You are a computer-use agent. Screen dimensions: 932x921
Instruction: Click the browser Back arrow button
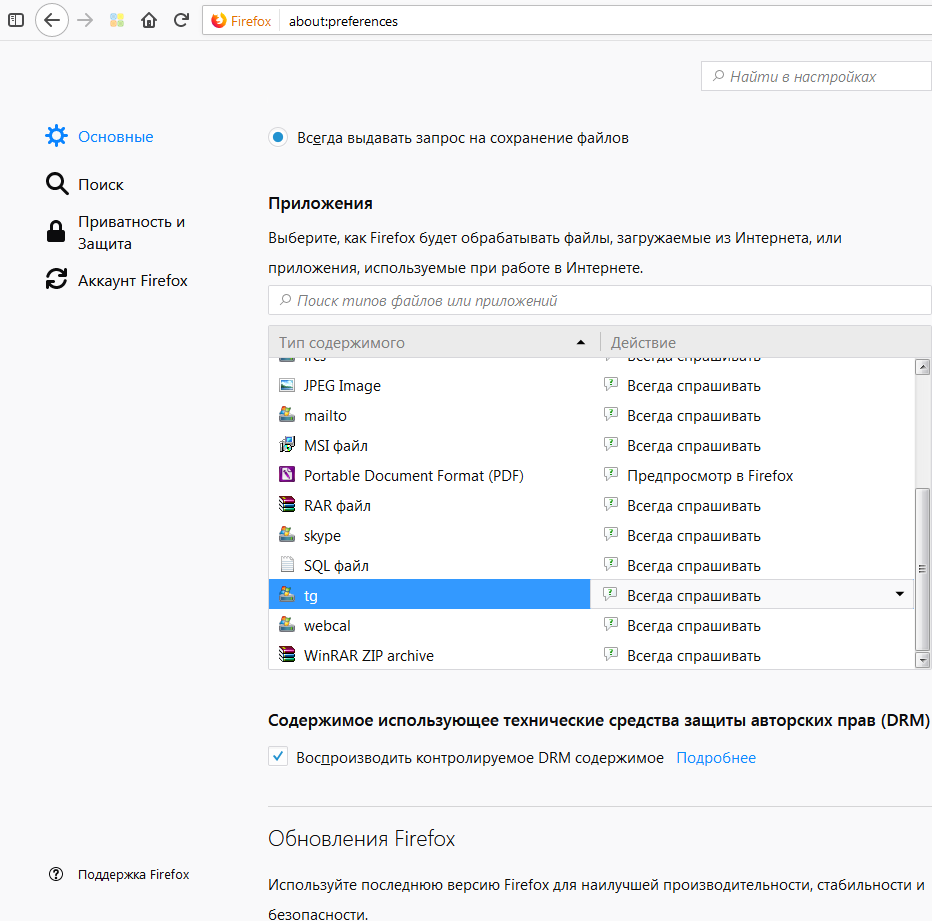pyautogui.click(x=52, y=20)
